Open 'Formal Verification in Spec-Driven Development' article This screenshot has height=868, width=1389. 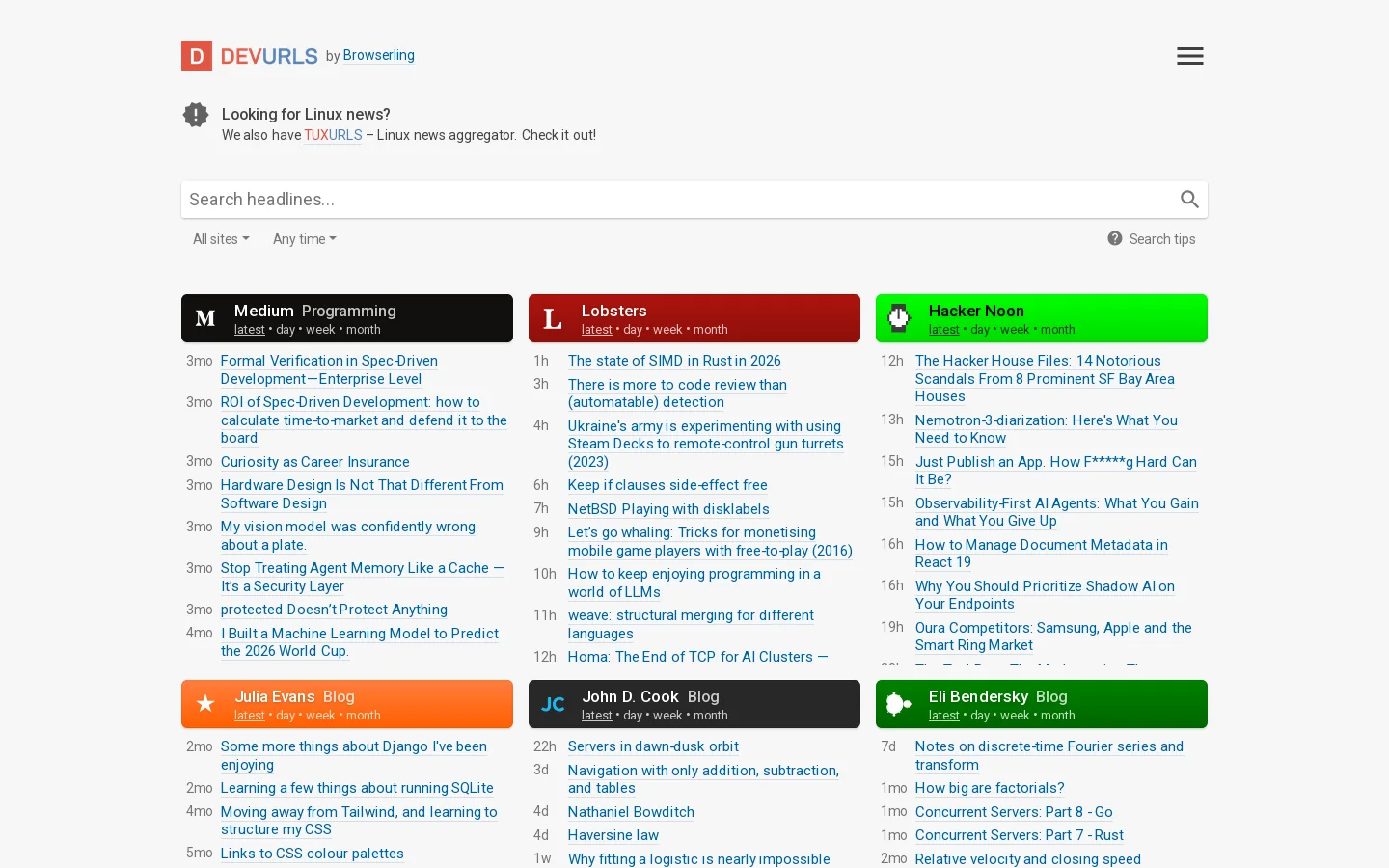(329, 369)
